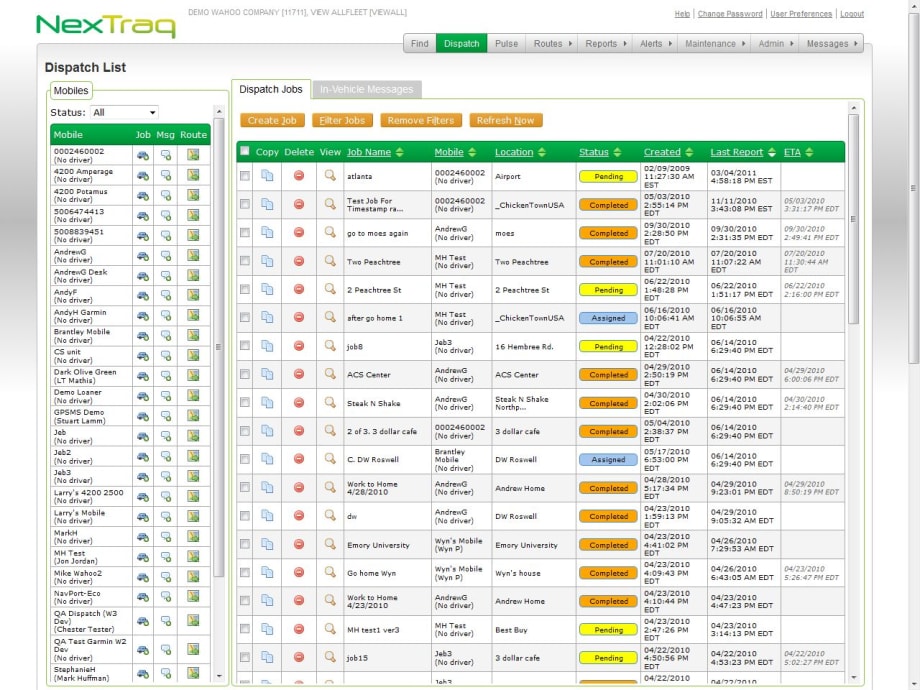Sort table by Job Name column
Image resolution: width=920 pixels, height=690 pixels.
369,153
